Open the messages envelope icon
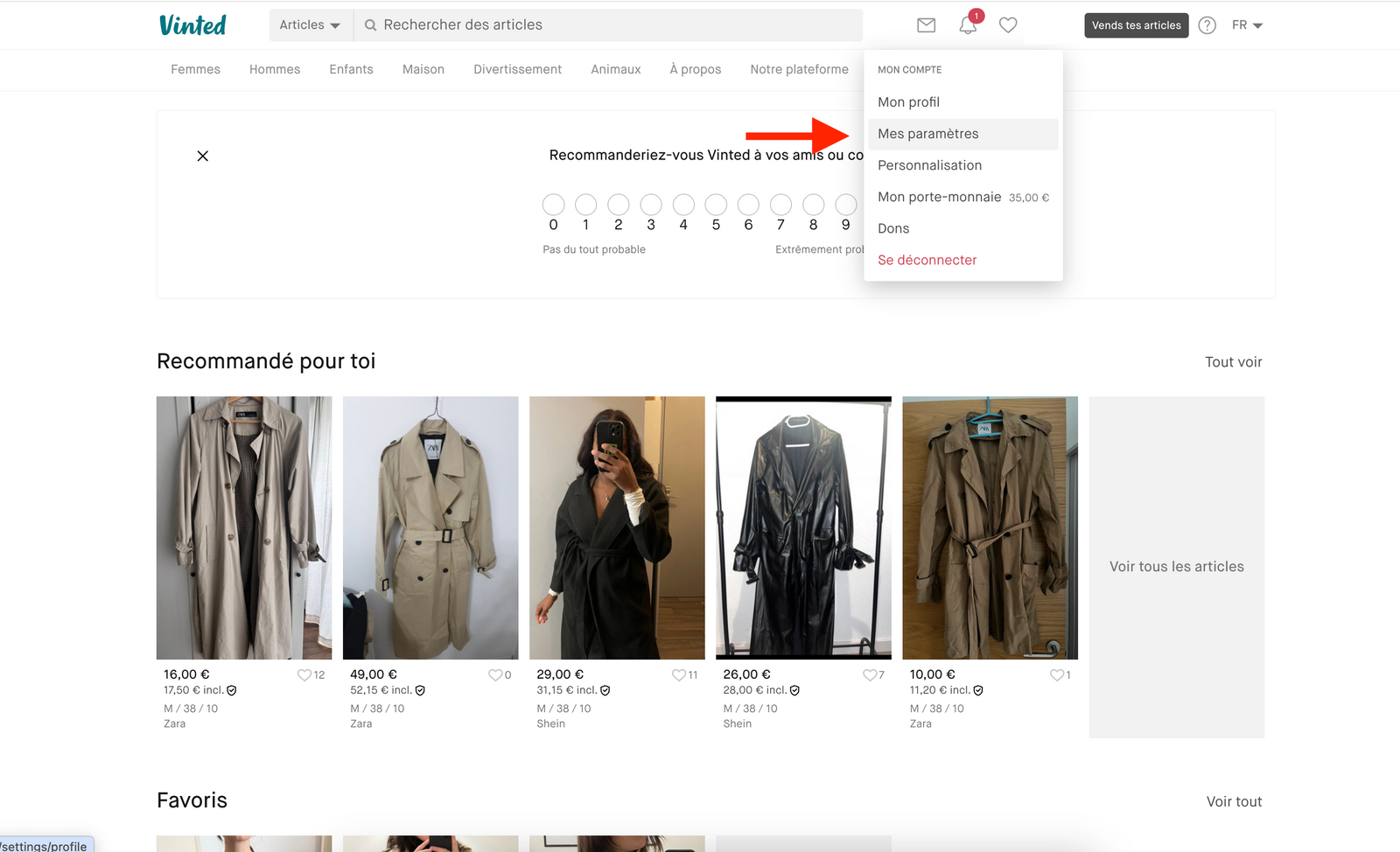1400x852 pixels. tap(925, 25)
